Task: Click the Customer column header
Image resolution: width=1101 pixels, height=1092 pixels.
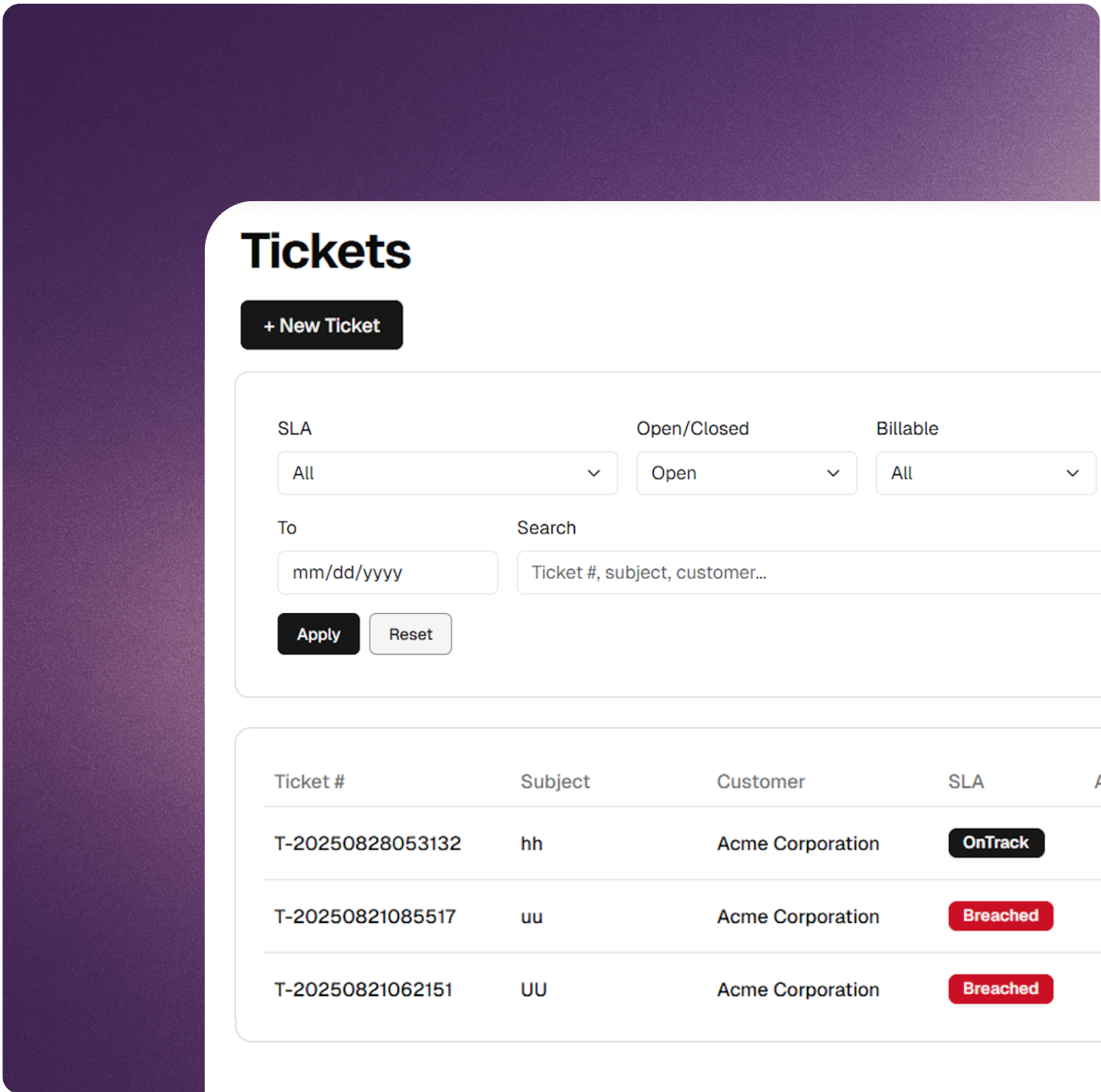Action: tap(761, 781)
